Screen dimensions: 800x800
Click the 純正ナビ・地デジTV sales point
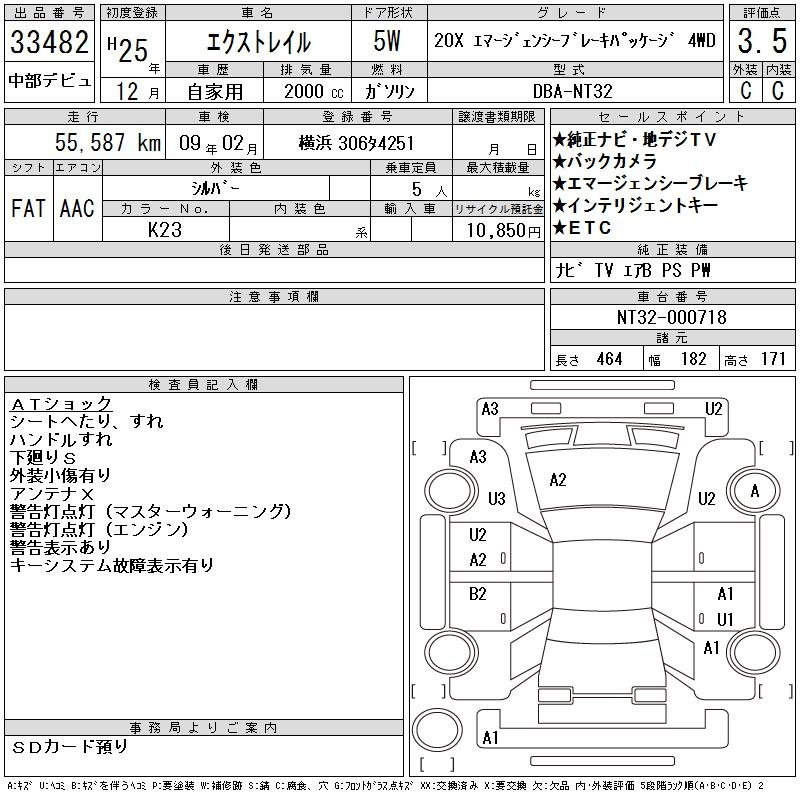coord(635,140)
